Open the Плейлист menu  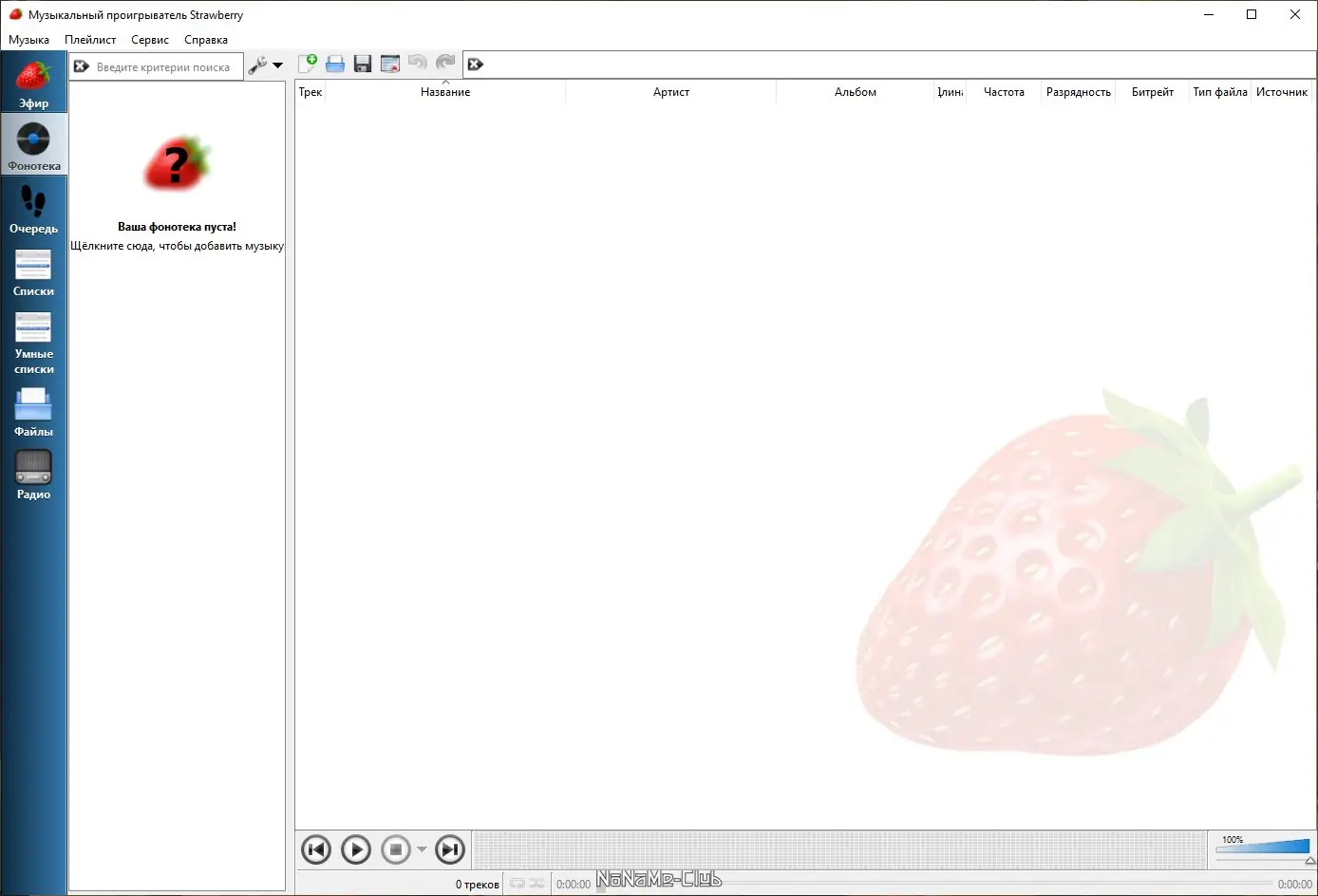coord(90,40)
